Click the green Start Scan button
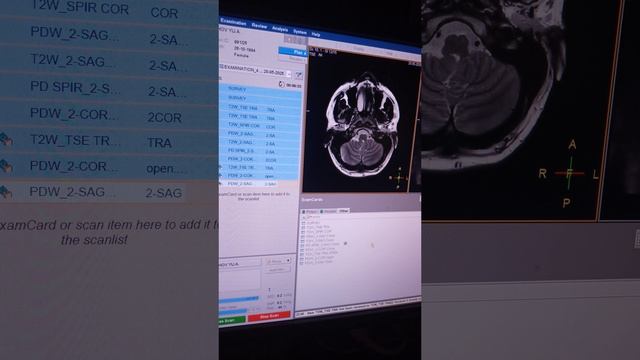Viewport: 640px width, 360px height. 232,321
